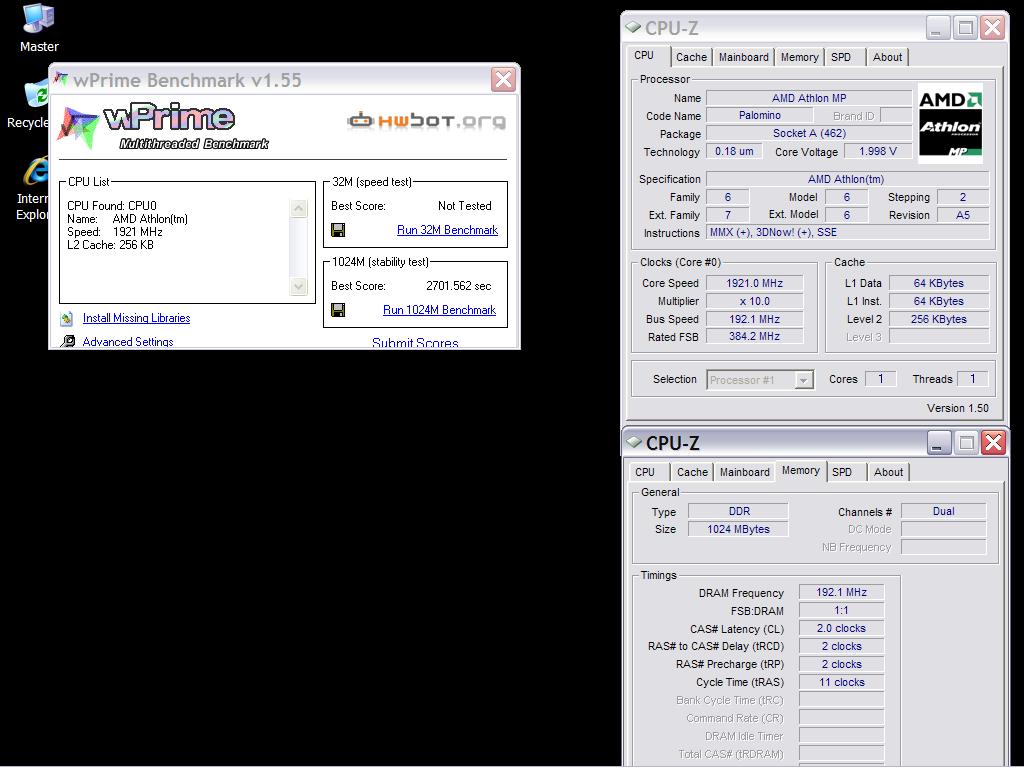Click the hwbot.org logo
This screenshot has width=1024, height=768.
(x=426, y=121)
